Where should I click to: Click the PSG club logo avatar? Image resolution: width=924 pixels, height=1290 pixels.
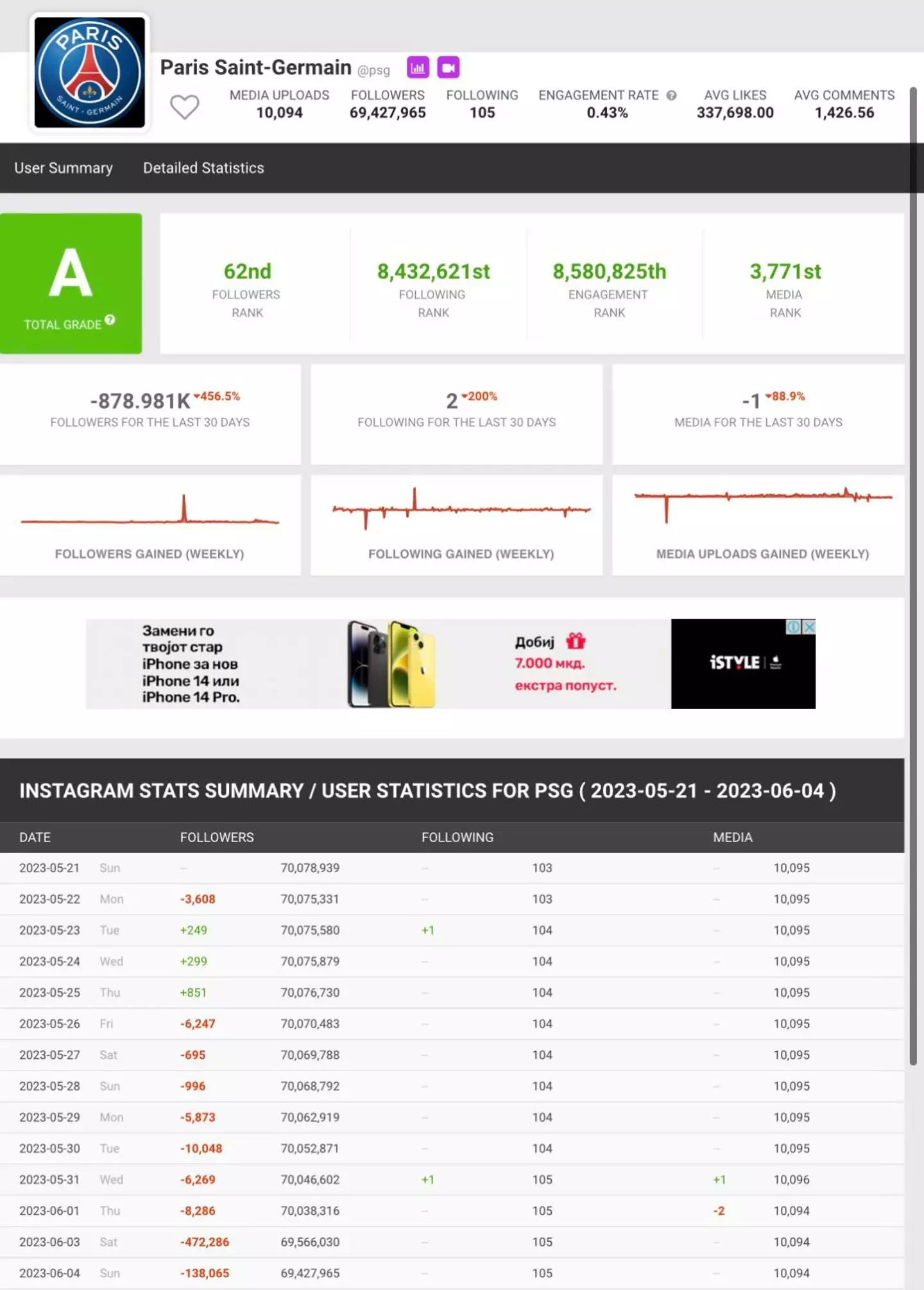(89, 73)
